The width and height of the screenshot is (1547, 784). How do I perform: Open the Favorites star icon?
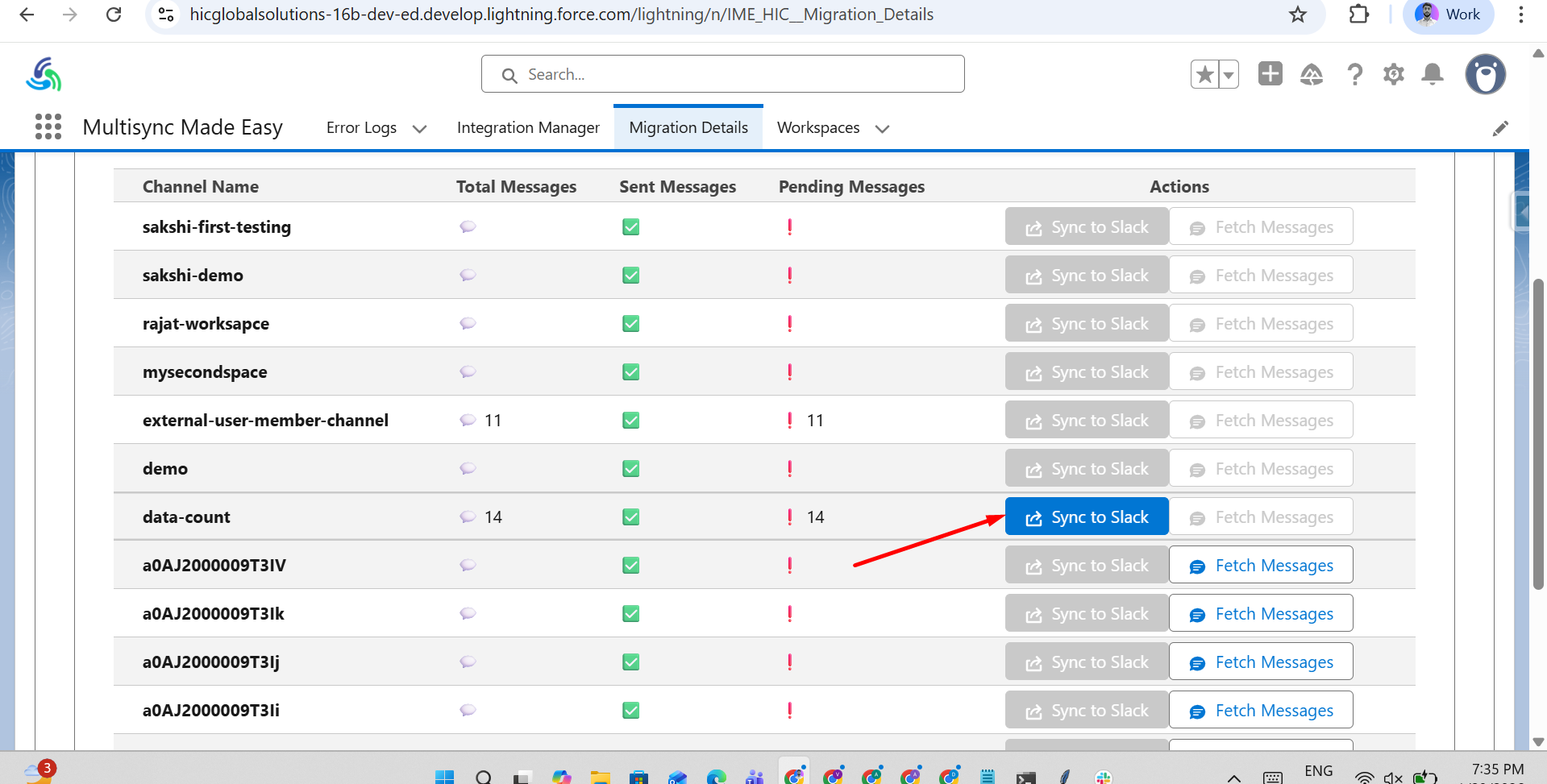click(1204, 74)
